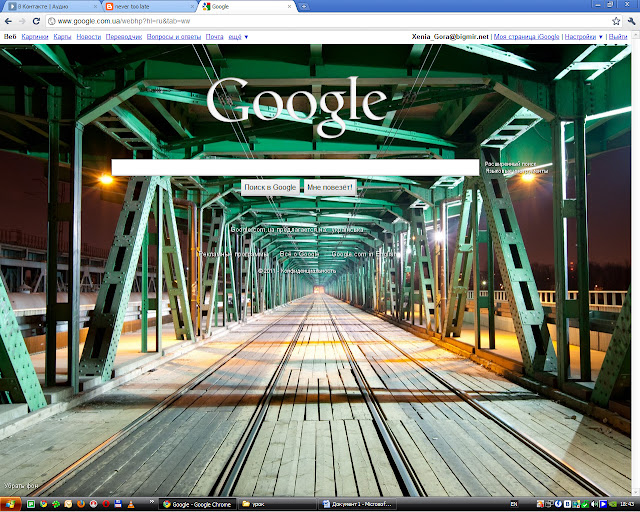This screenshot has width=640, height=512.
Task: Switch to Документ1 - Microsoft Word taskbar button
Action: [x=358, y=504]
